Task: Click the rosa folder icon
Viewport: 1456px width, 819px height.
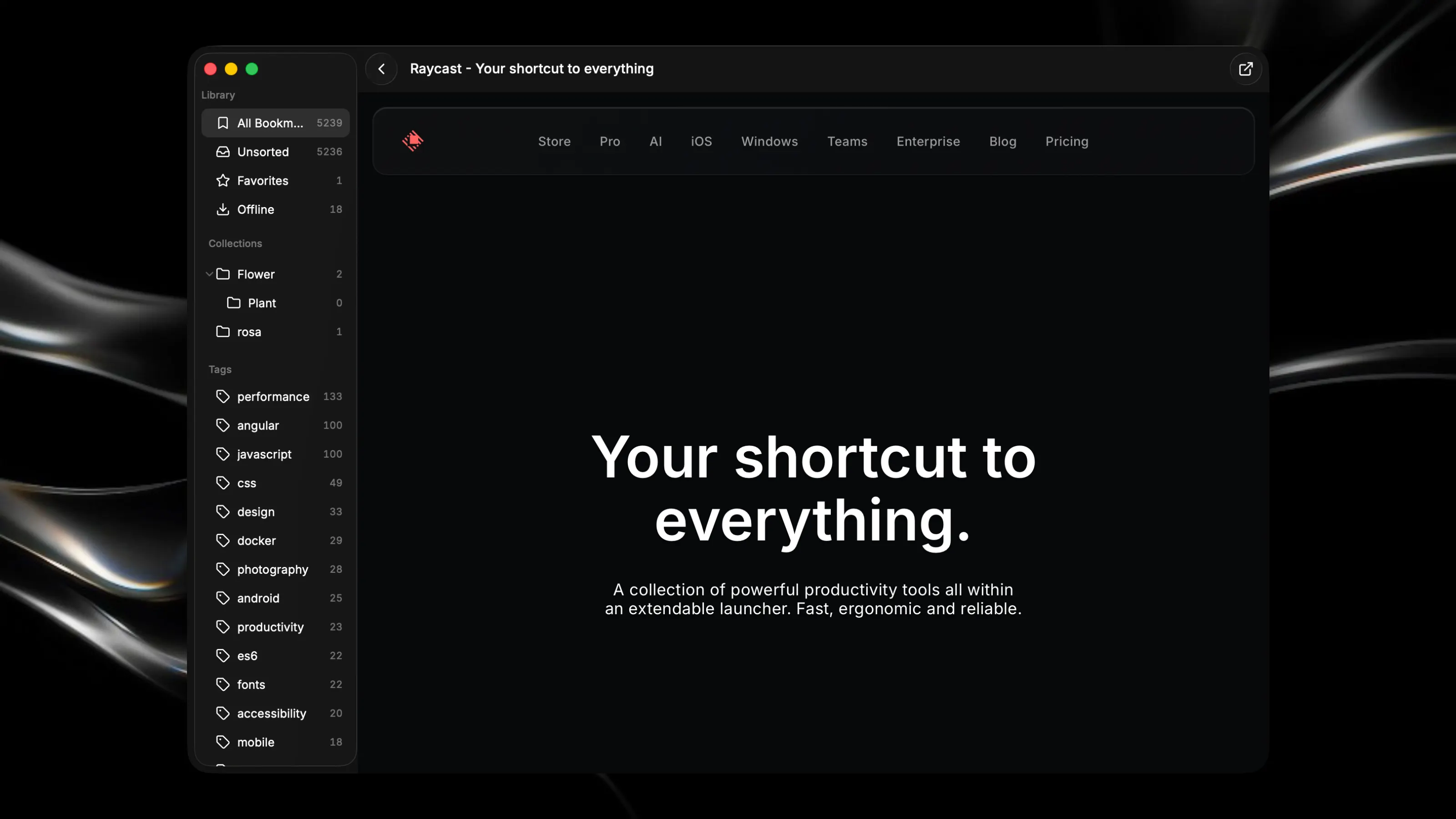Action: (222, 332)
